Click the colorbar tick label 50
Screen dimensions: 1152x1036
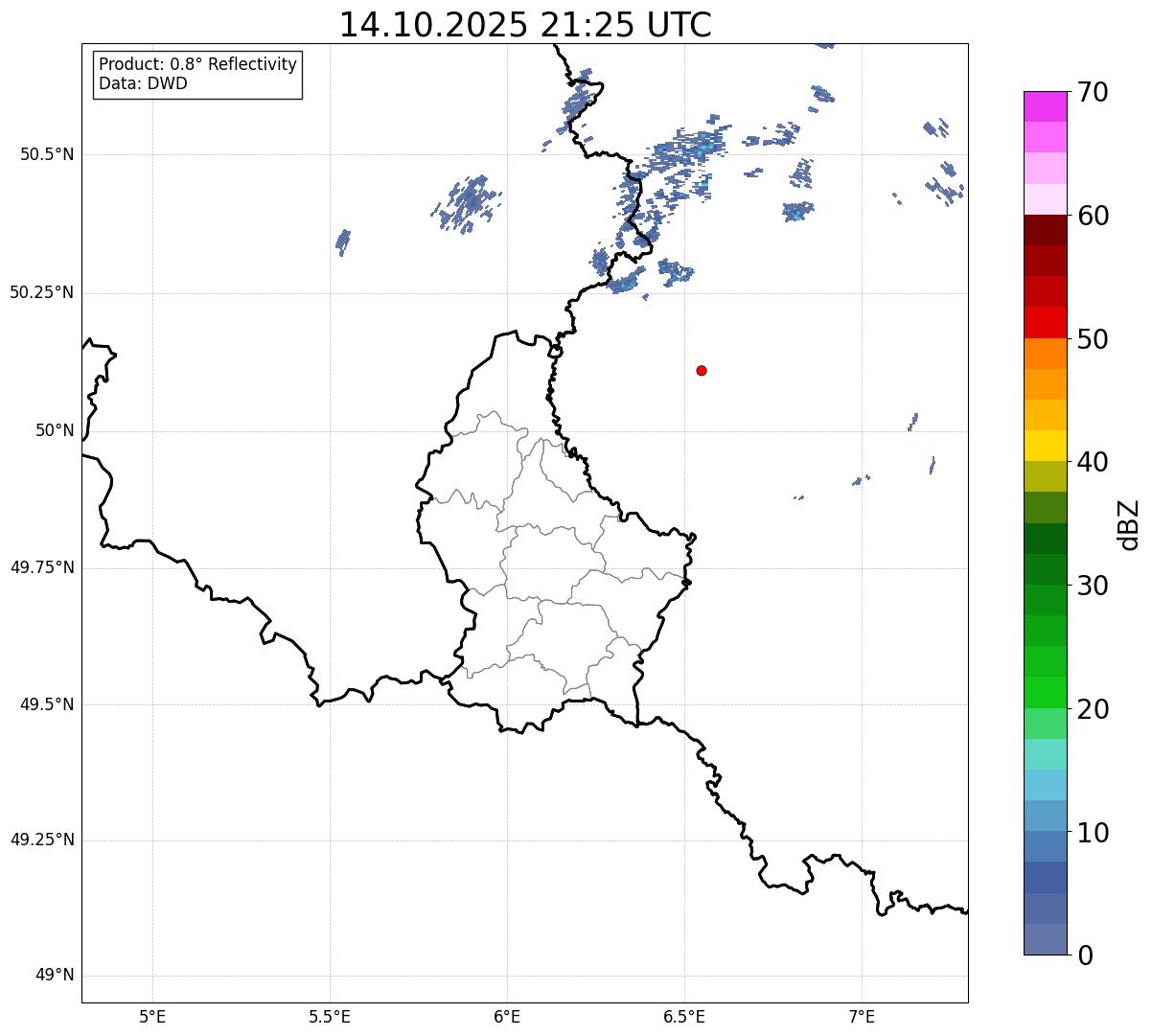1092,339
